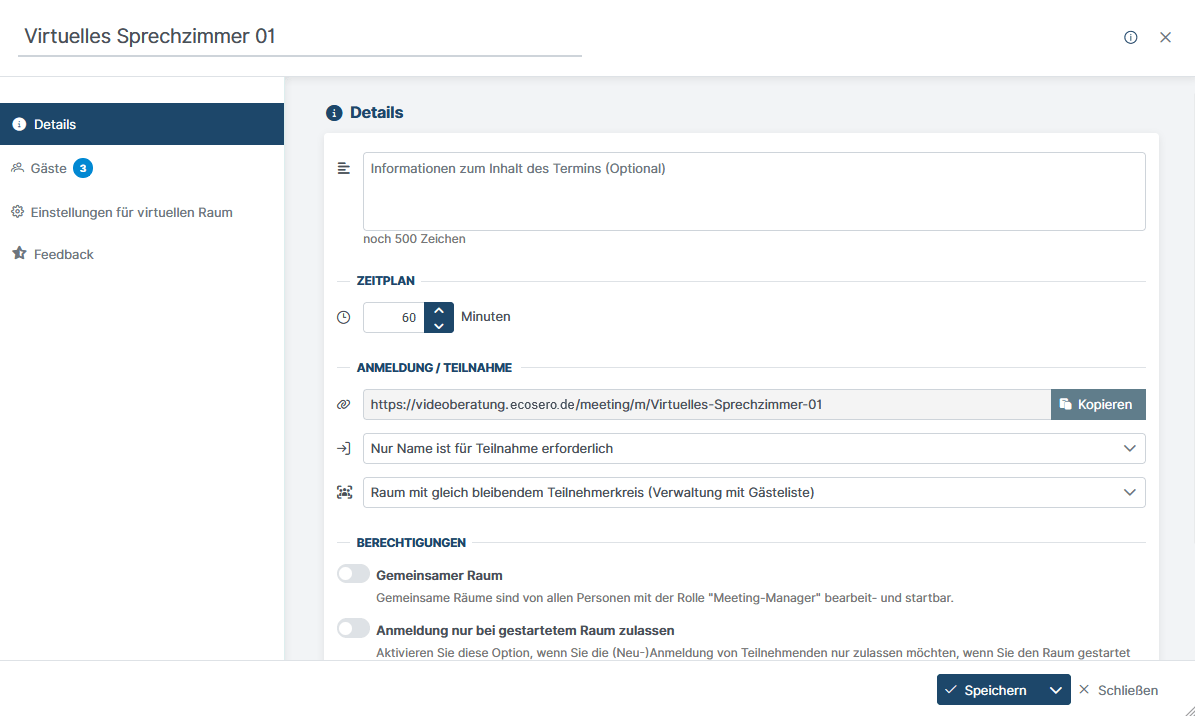Open the Teilnehmerkreis room type dropdown

(754, 492)
